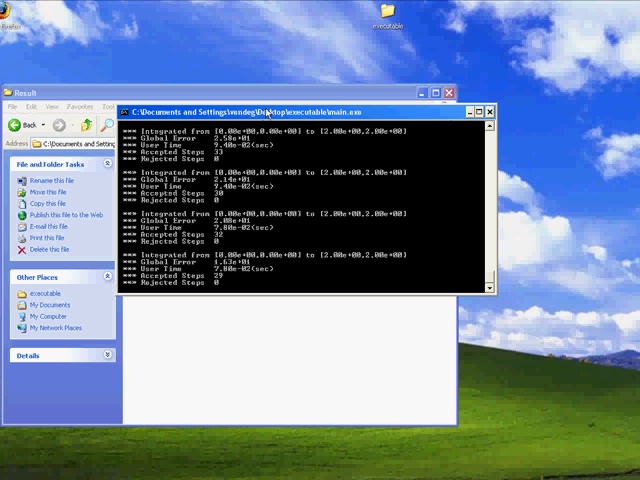Click the Address bar path field
This screenshot has width=640, height=480.
[74, 144]
